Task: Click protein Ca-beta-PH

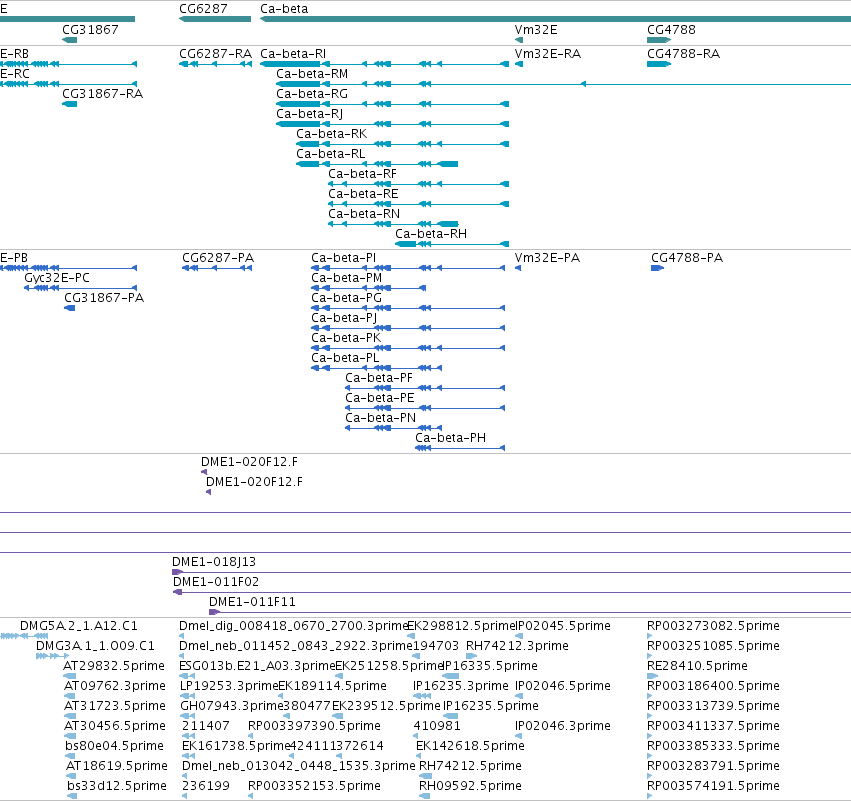Action: click(450, 438)
